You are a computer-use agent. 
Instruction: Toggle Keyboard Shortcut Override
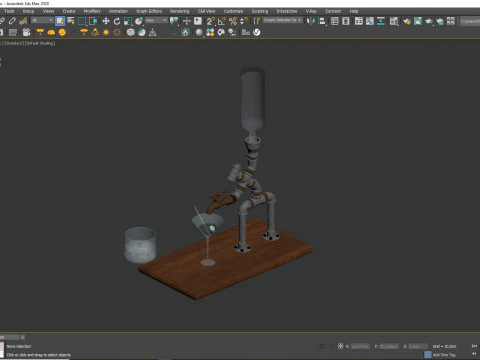tap(198, 21)
